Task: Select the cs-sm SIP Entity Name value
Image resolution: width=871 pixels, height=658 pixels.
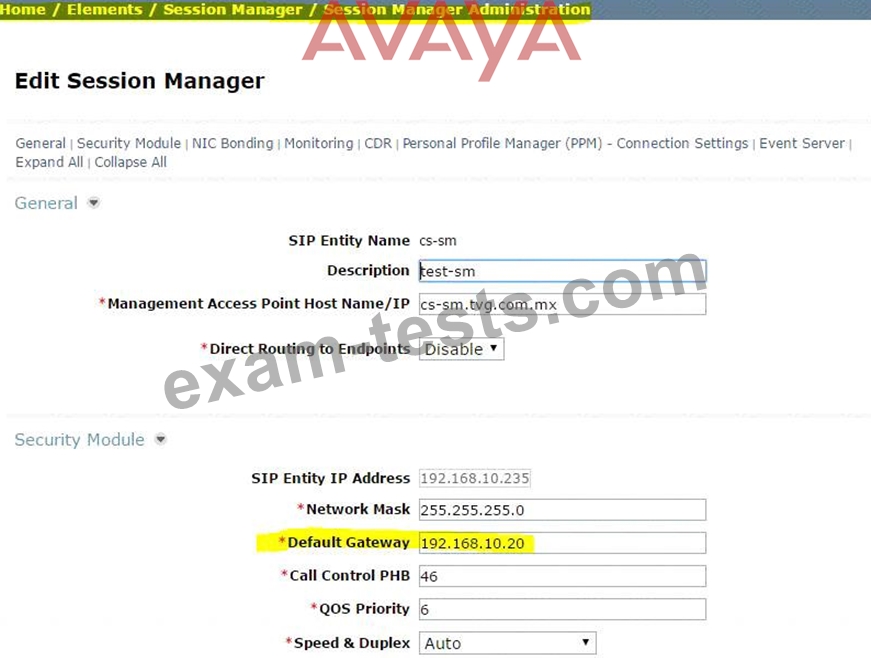Action: coord(438,241)
